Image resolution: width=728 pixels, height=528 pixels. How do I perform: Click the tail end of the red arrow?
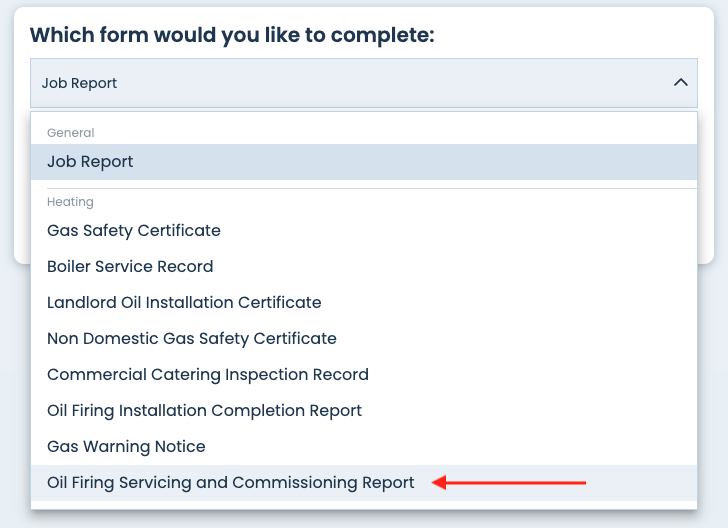[x=580, y=483]
